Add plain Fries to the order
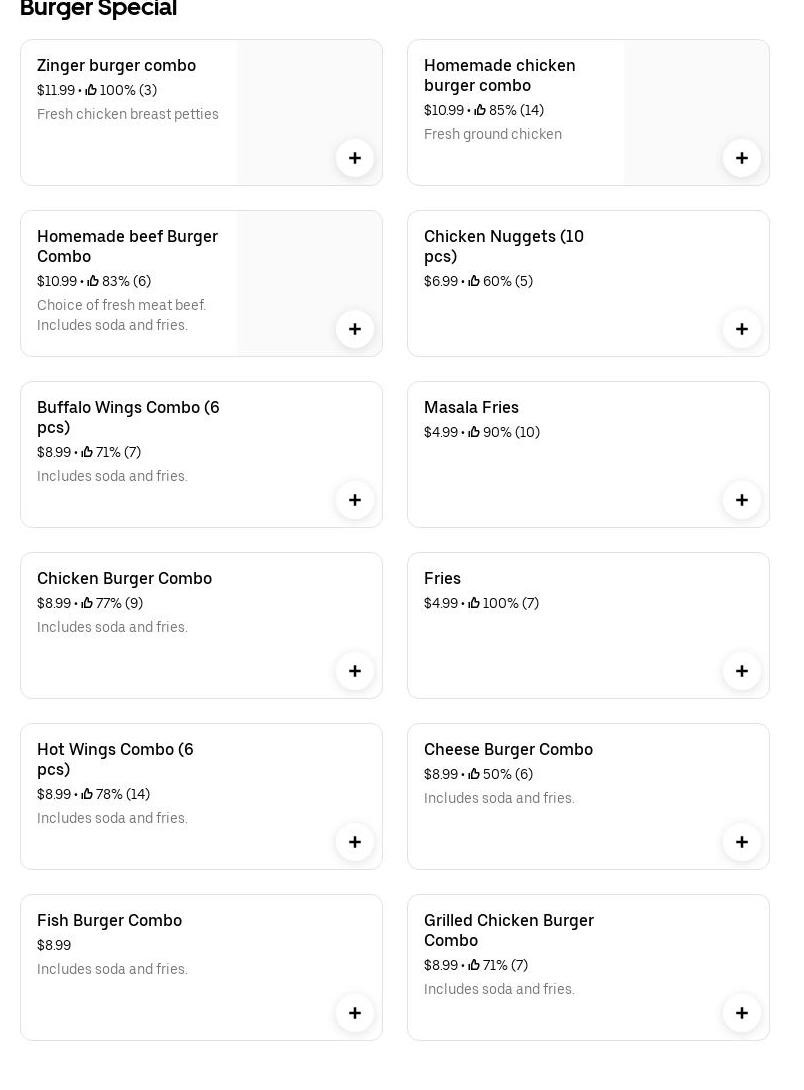The height and width of the screenshot is (1090, 804). [742, 671]
